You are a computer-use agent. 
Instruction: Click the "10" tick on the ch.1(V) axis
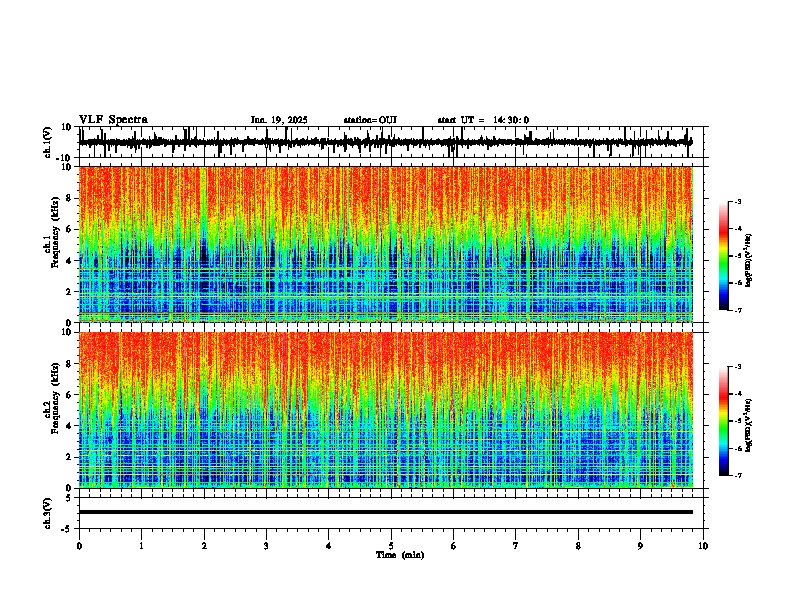click(x=67, y=127)
